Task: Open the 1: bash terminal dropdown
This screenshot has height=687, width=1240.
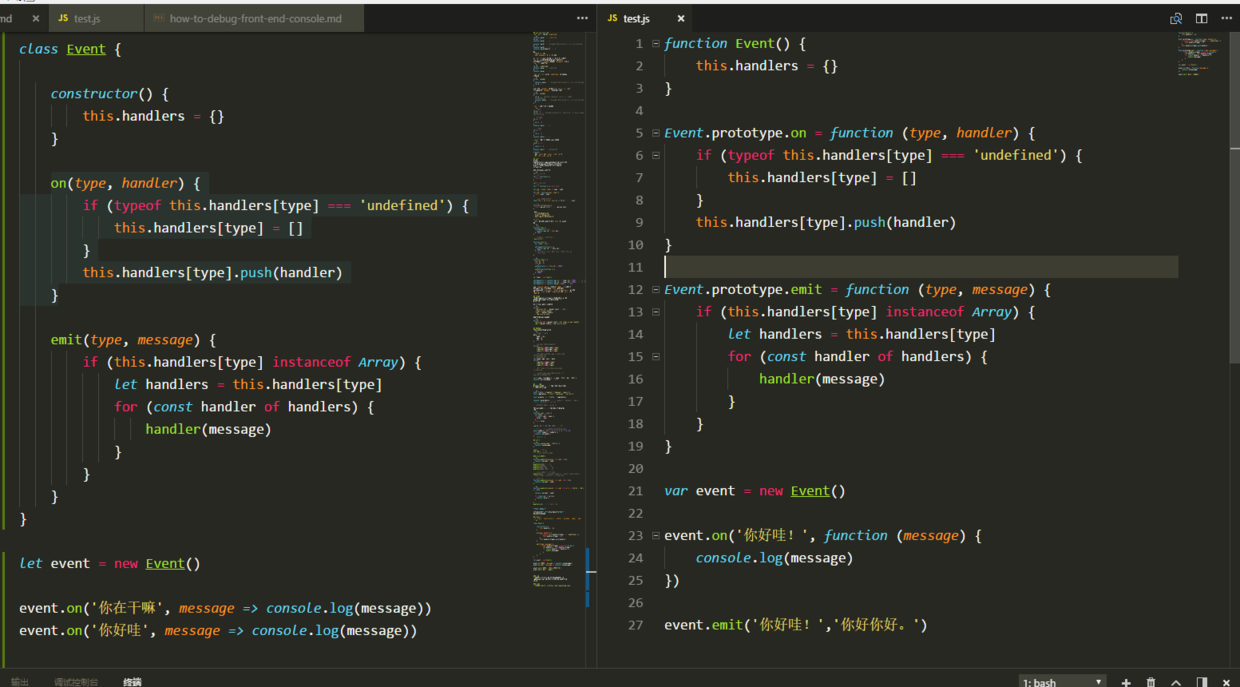Action: point(1062,681)
